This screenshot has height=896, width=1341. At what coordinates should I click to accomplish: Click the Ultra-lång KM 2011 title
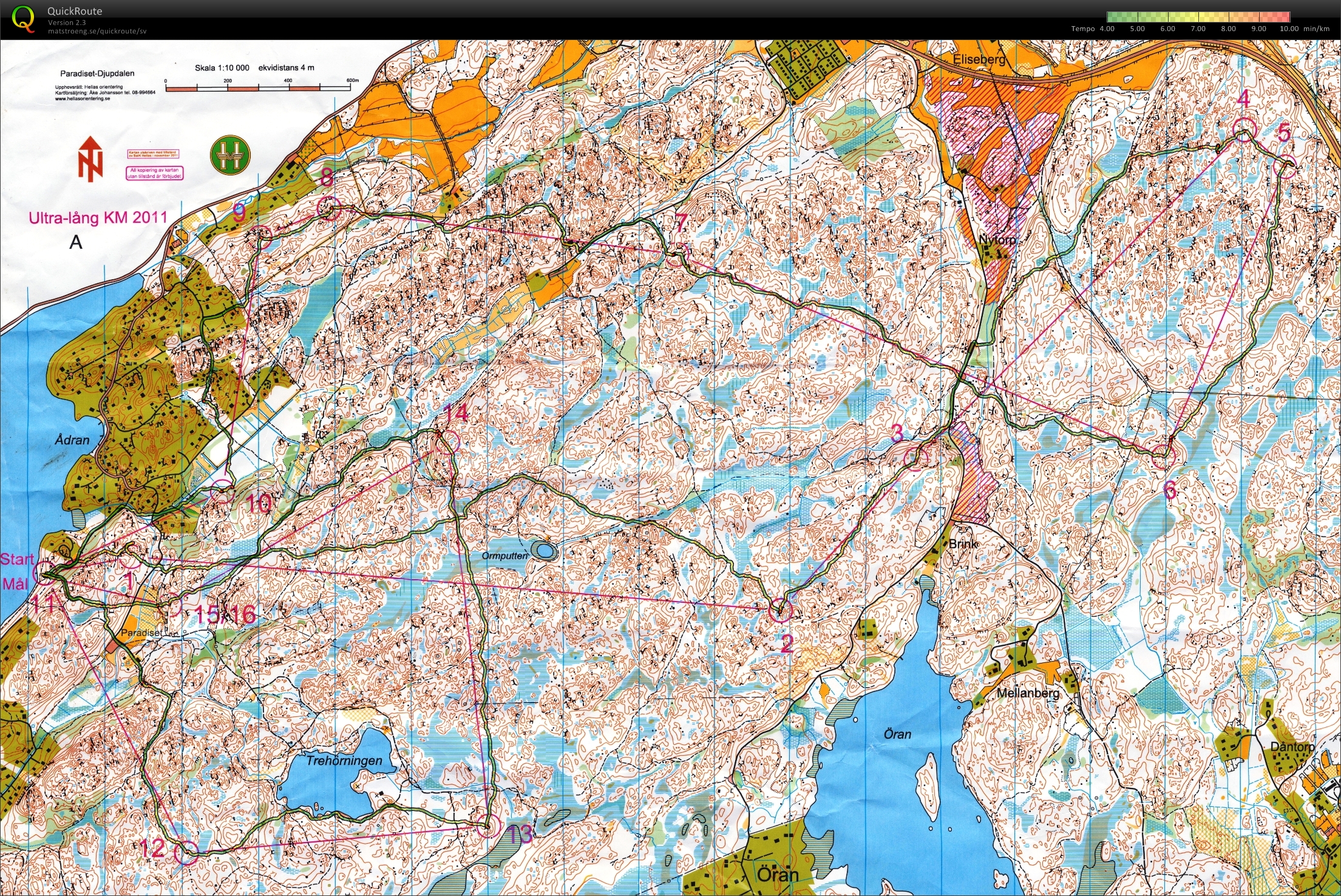pyautogui.click(x=98, y=217)
